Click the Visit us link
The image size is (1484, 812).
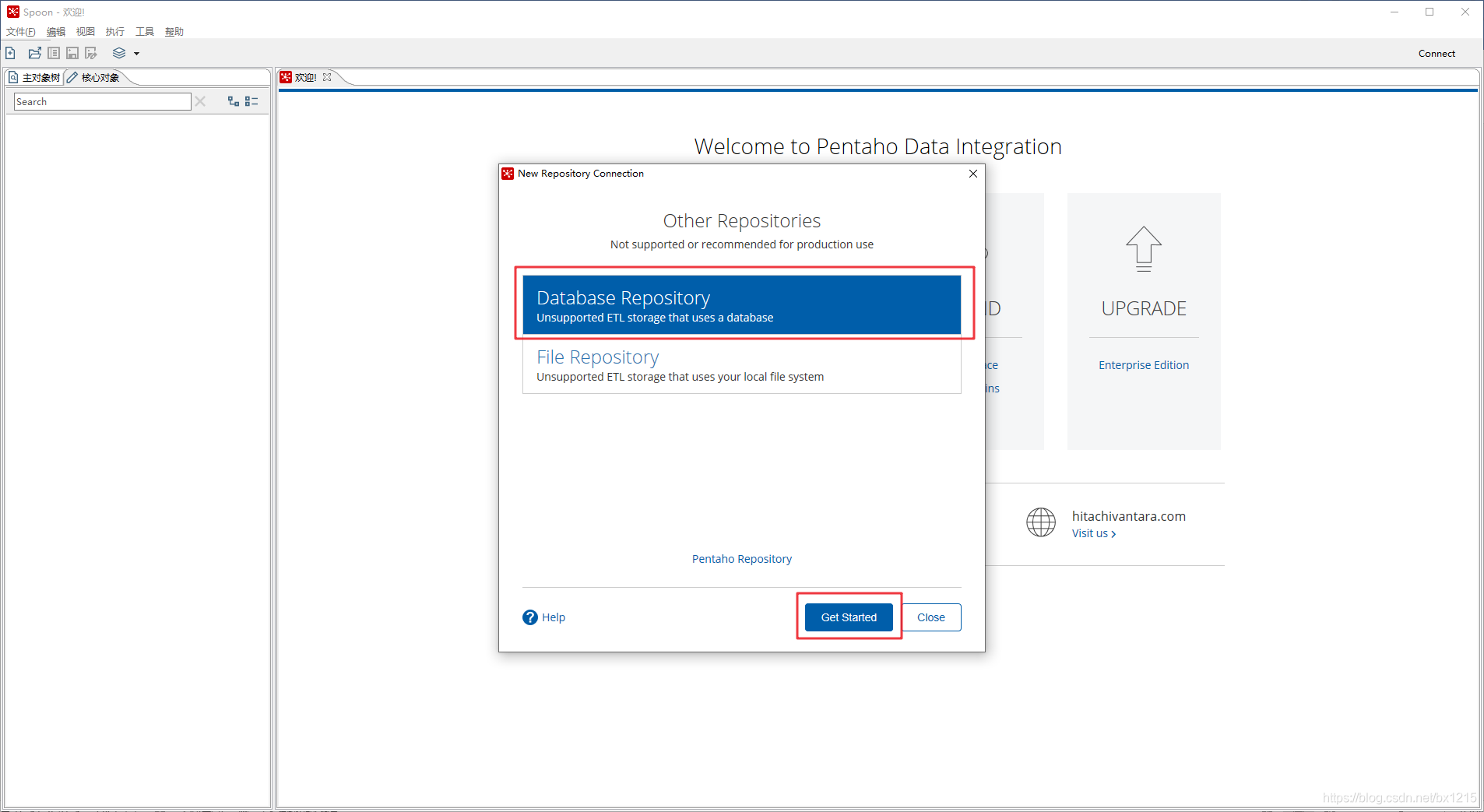[x=1094, y=533]
